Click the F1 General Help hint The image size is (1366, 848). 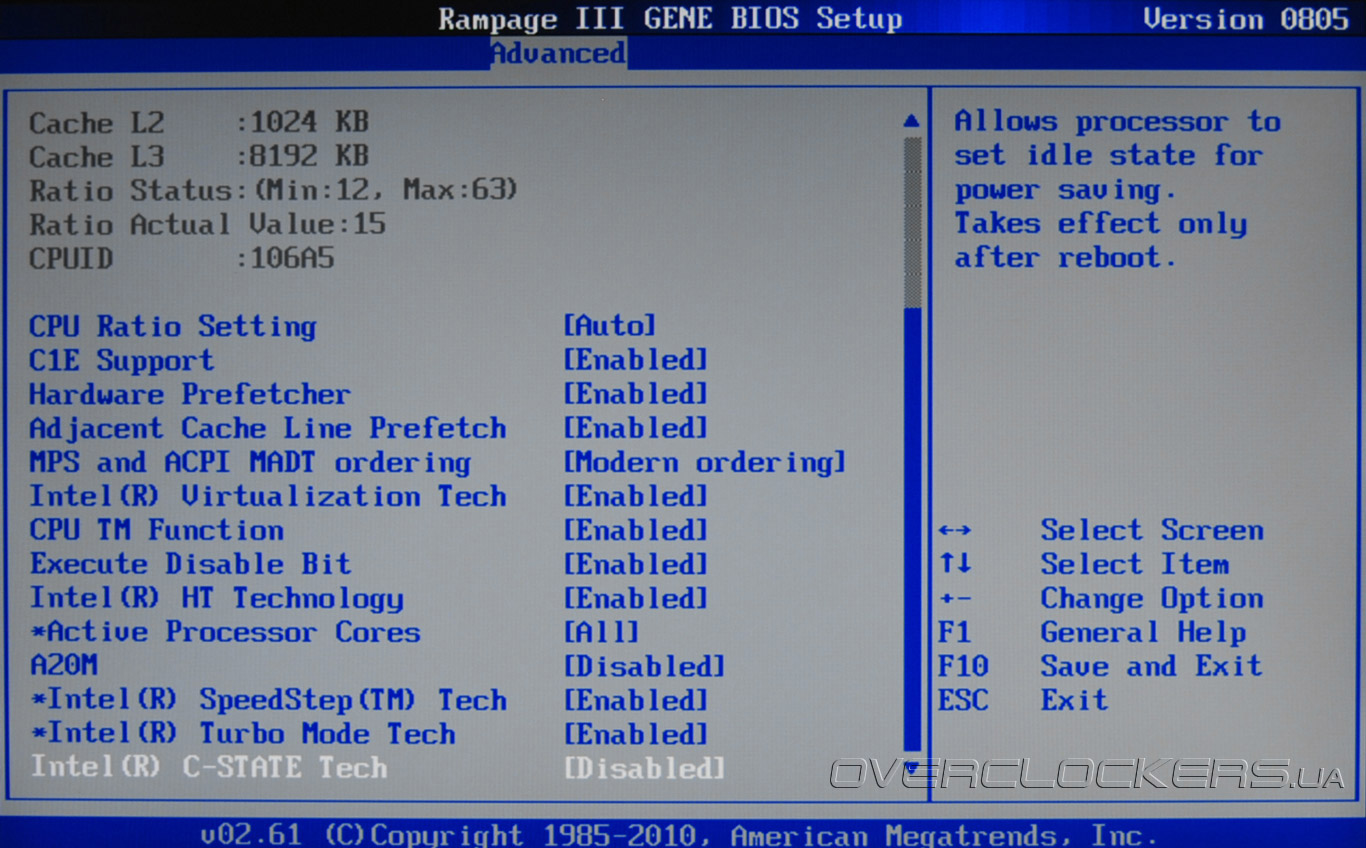[1092, 632]
